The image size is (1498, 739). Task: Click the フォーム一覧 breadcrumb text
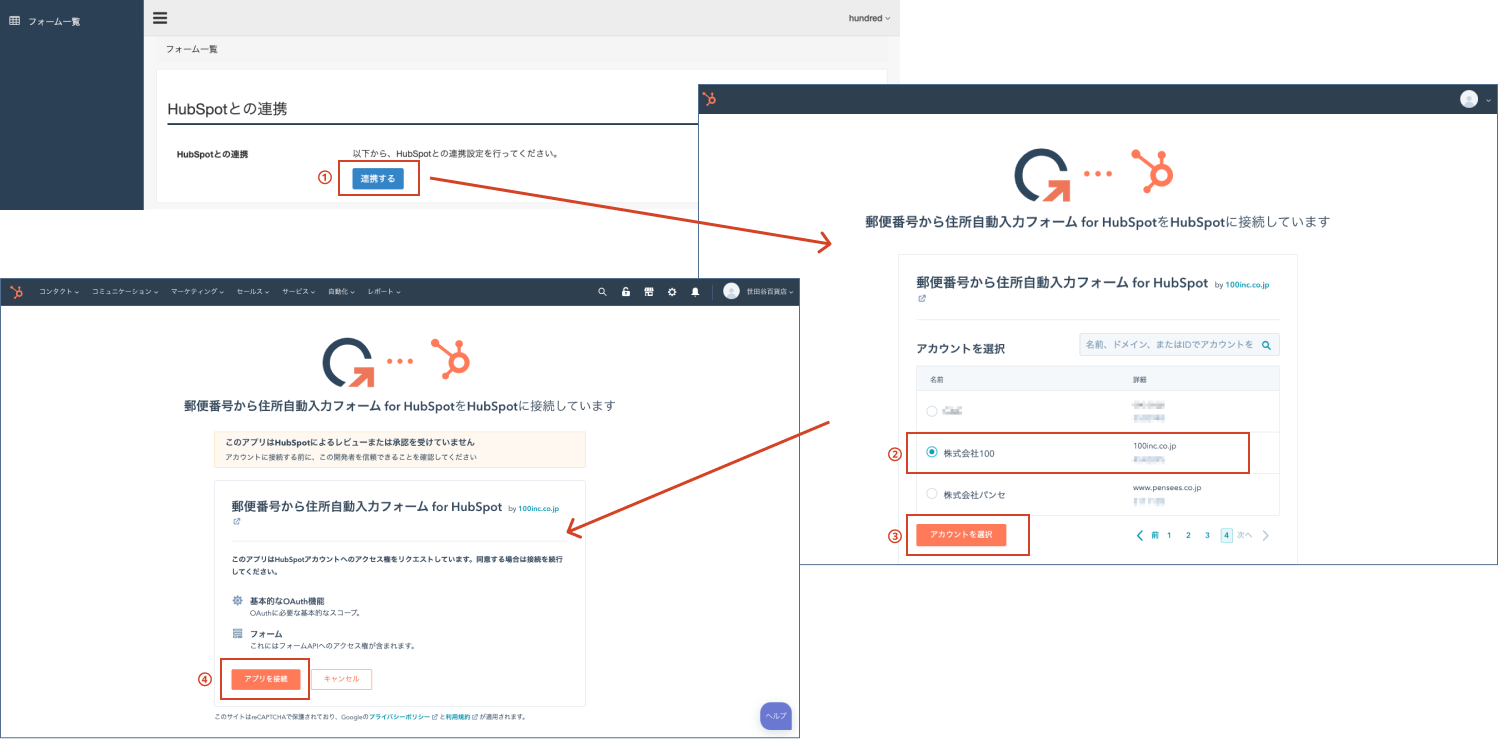tap(192, 49)
